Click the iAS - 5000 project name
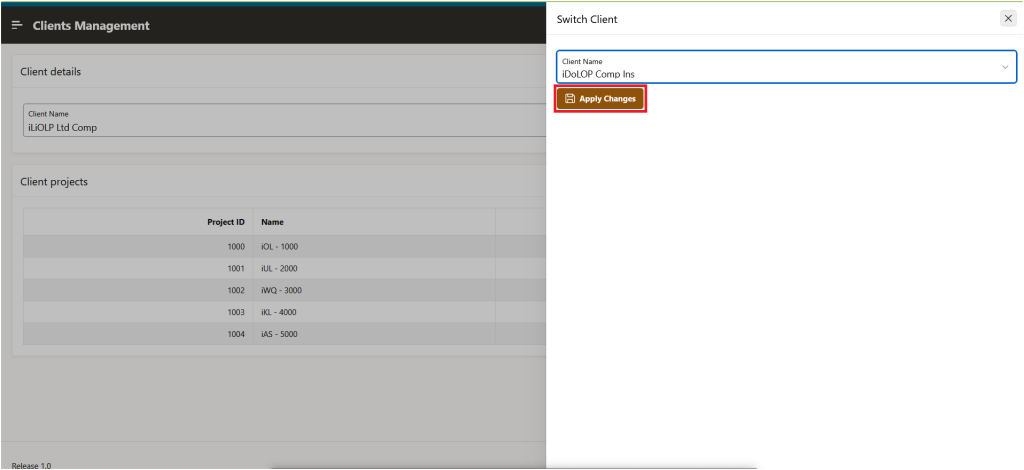 pyautogui.click(x=280, y=334)
